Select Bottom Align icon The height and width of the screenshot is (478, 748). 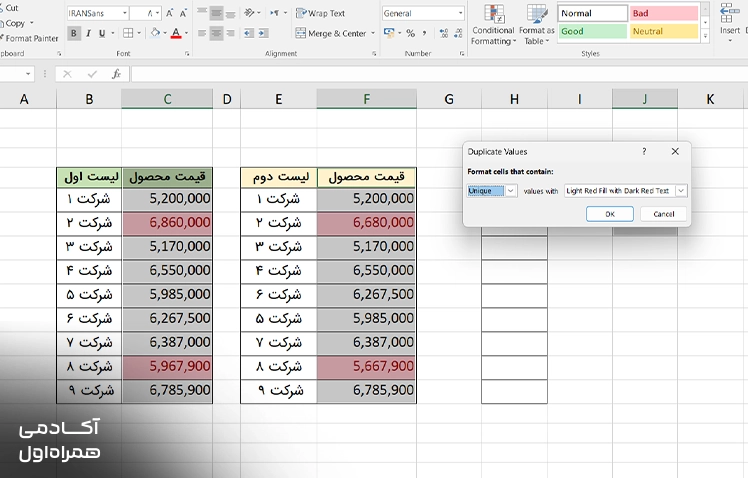[230, 13]
